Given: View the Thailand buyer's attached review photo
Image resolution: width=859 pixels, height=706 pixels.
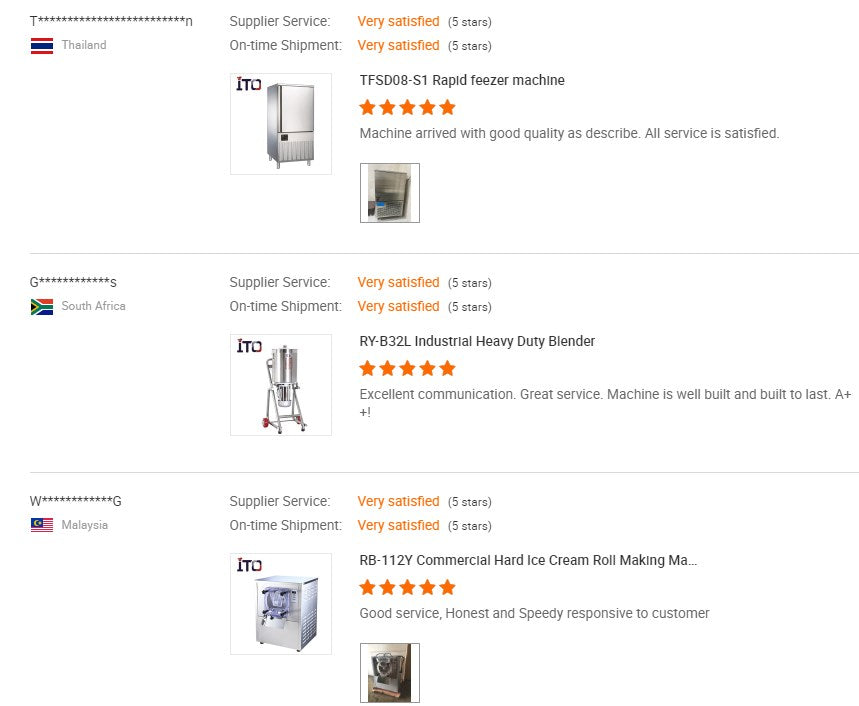Looking at the screenshot, I should (390, 193).
